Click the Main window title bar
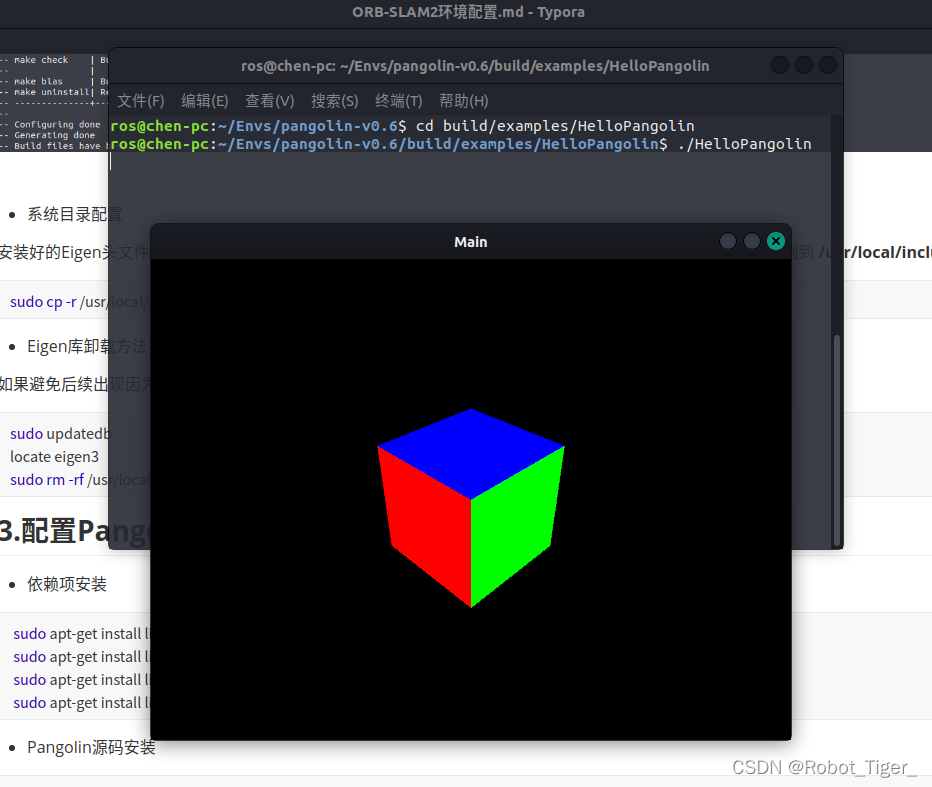The height and width of the screenshot is (787, 932). click(x=471, y=242)
